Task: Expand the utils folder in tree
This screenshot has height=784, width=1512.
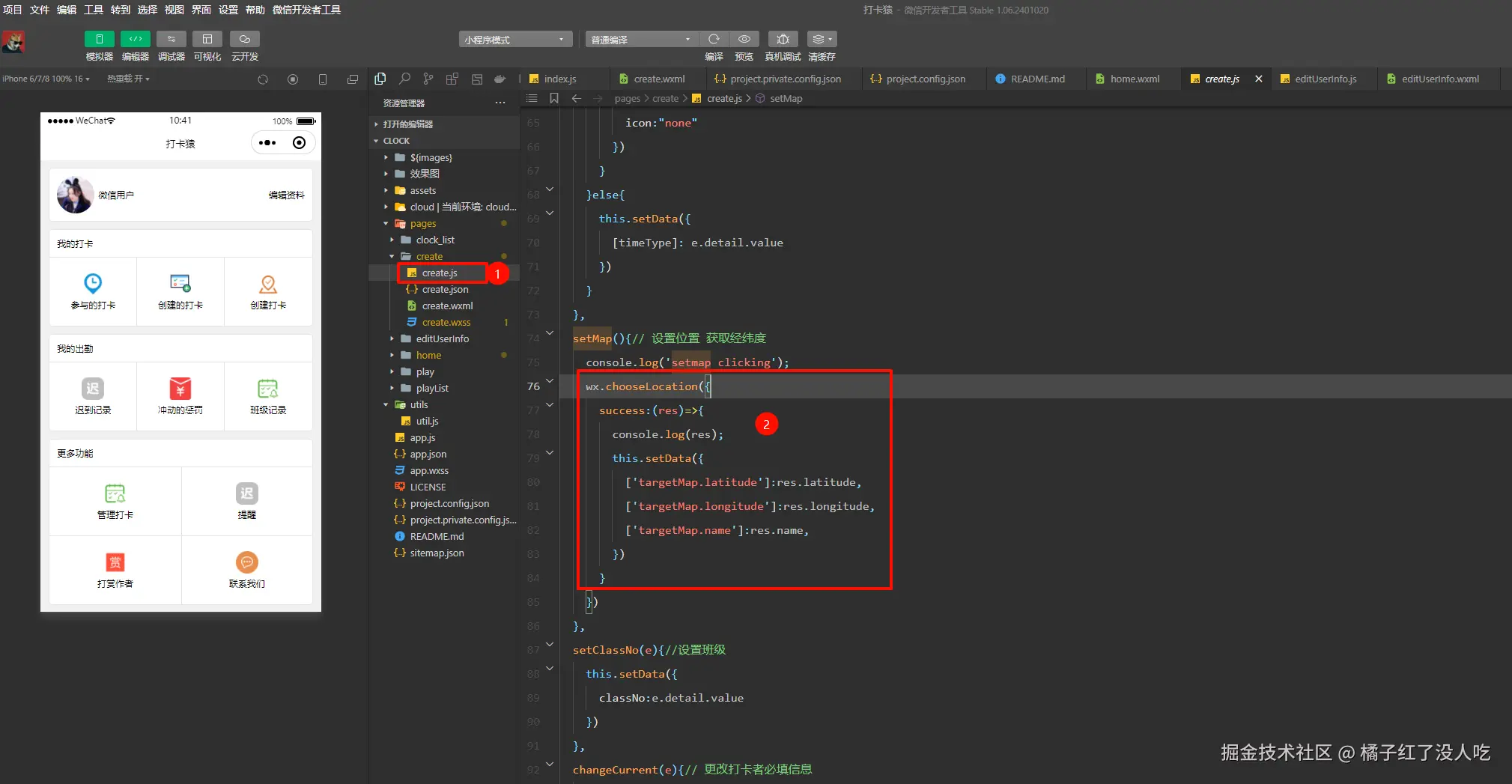Action: pos(419,404)
